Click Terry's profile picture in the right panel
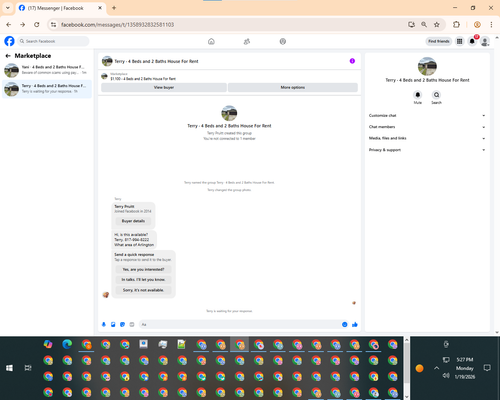This screenshot has height=400, width=500. coord(427,66)
